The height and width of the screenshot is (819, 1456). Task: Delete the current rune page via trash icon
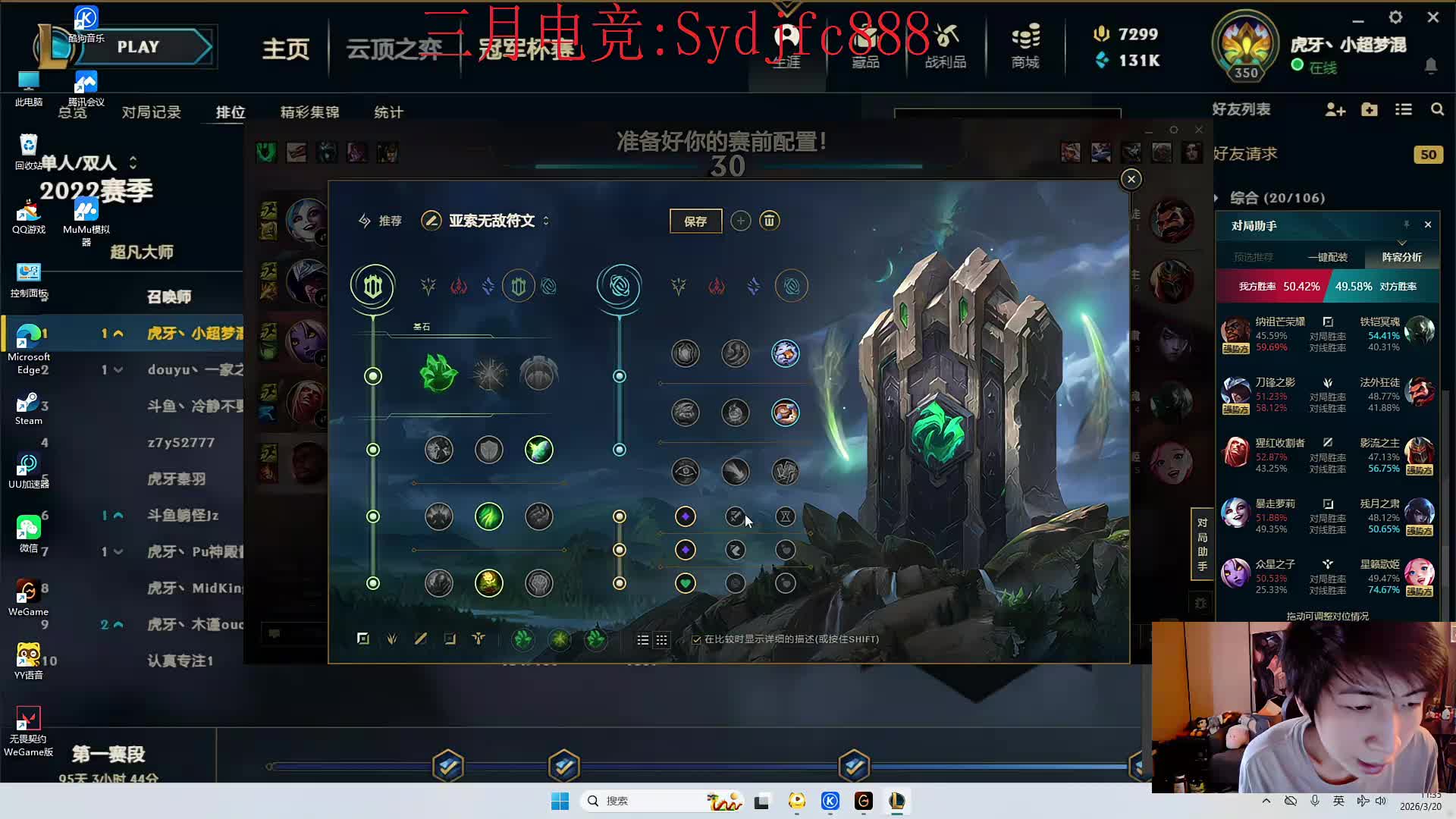769,221
